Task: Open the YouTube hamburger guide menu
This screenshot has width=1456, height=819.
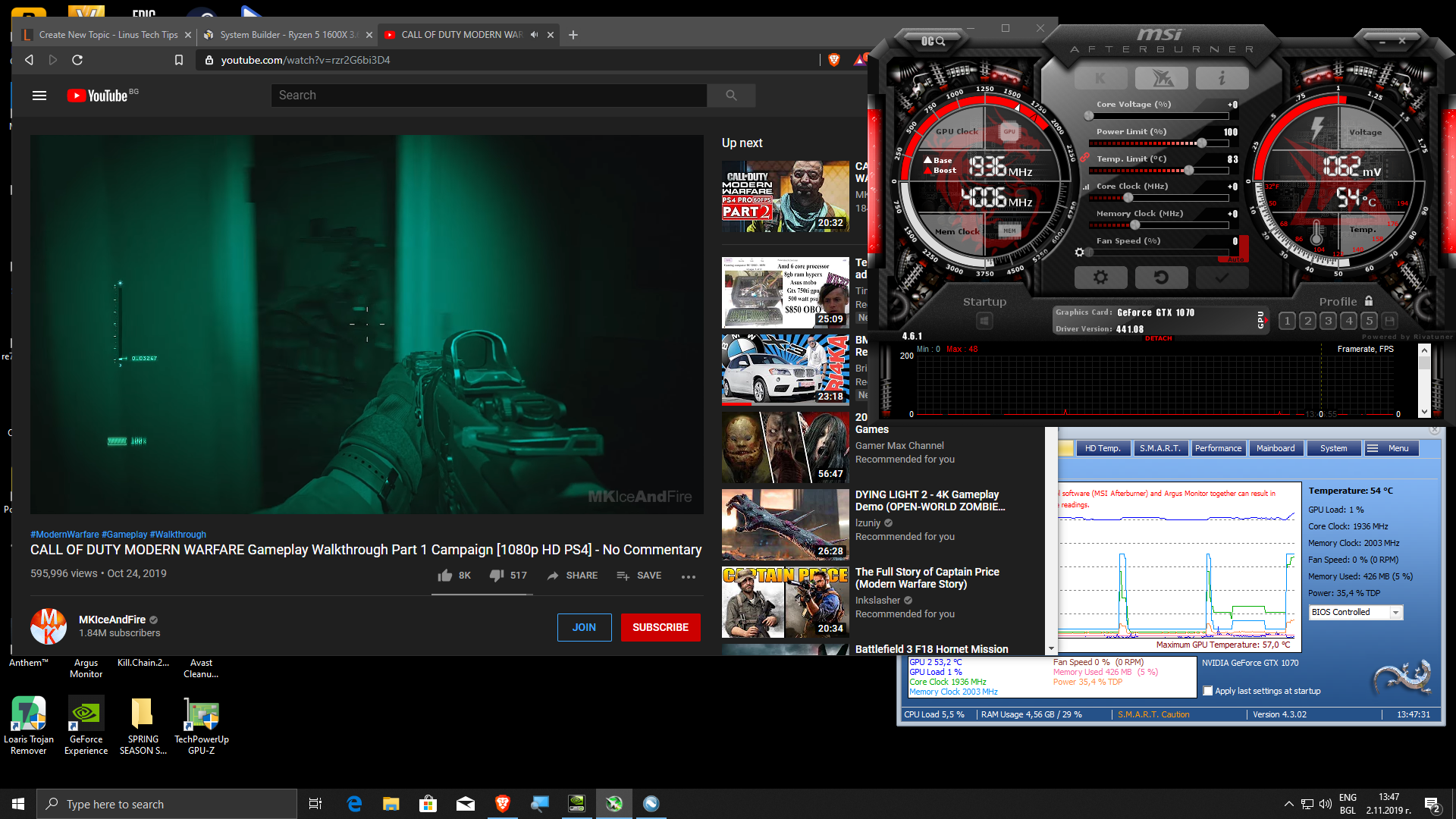Action: coord(39,96)
